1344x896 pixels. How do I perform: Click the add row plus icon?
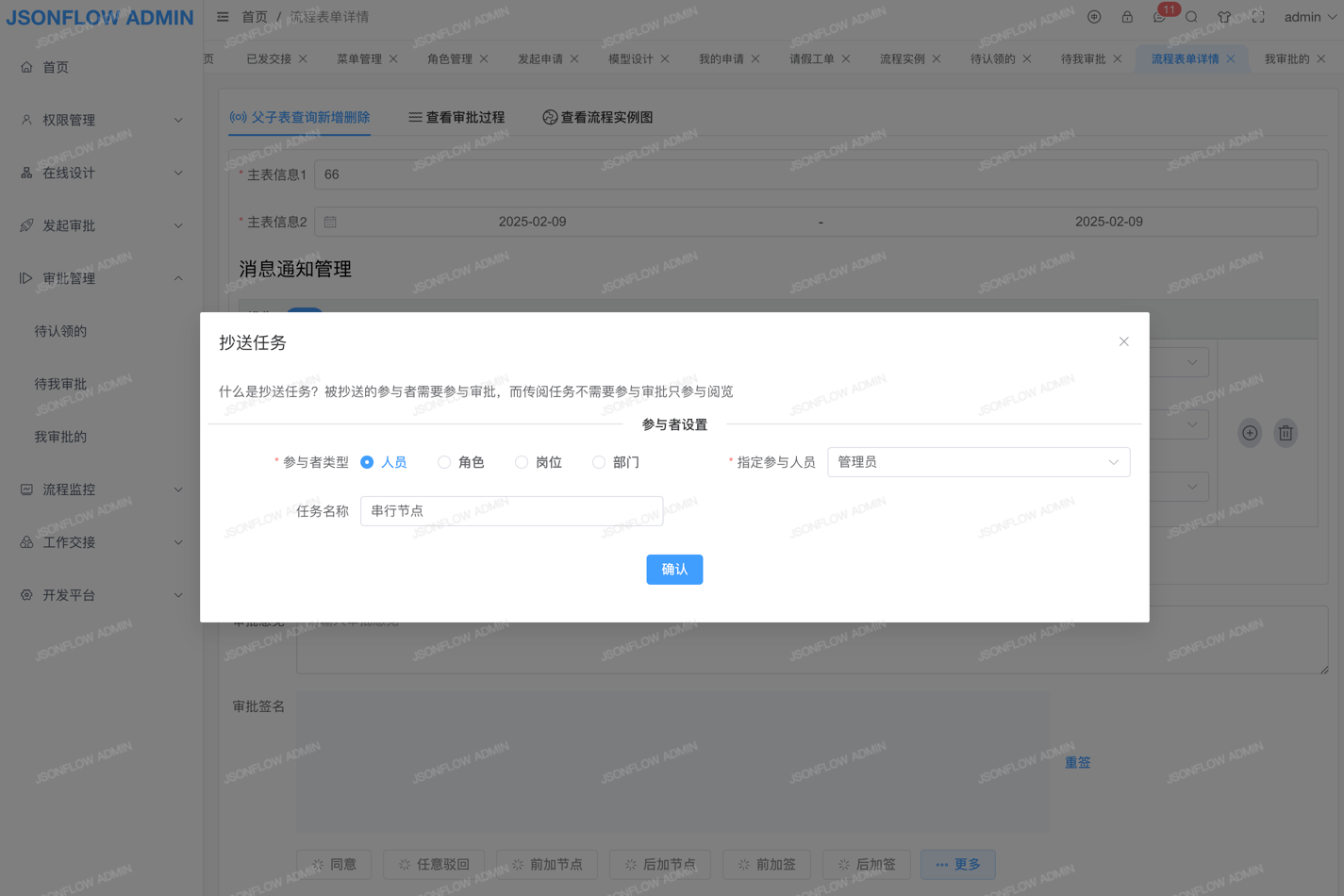pyautogui.click(x=1250, y=433)
